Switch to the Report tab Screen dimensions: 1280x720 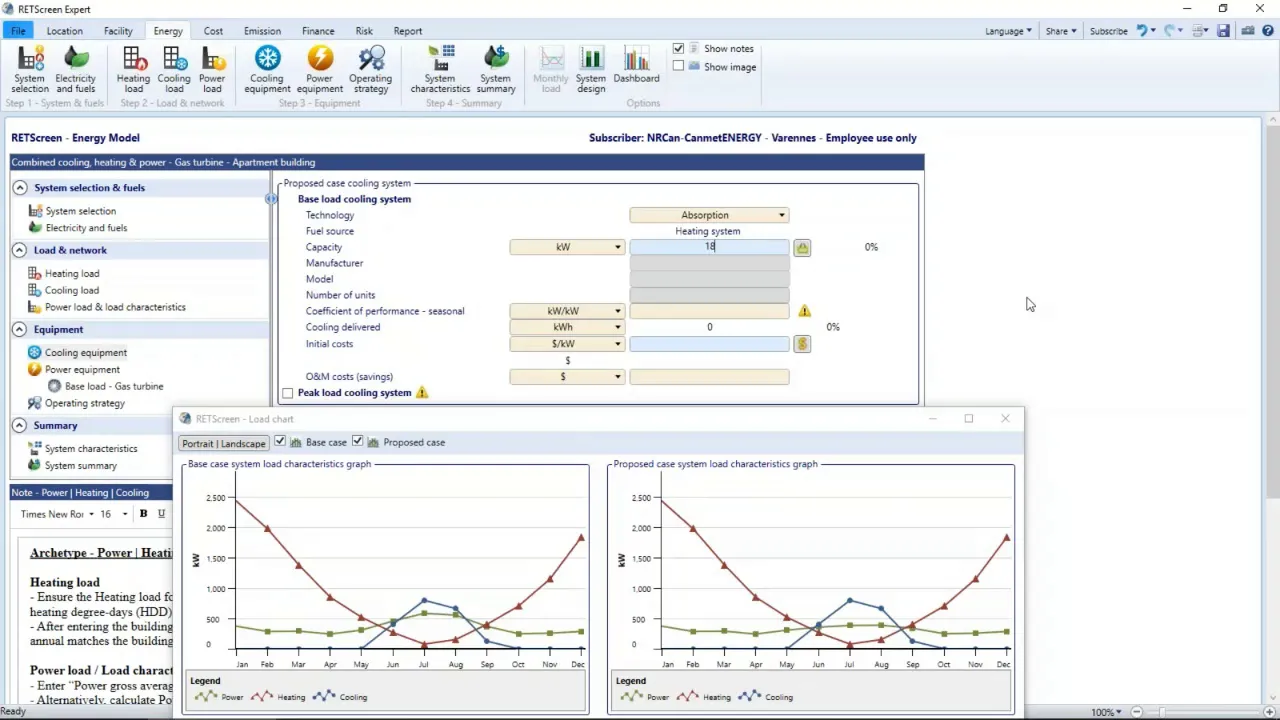[408, 31]
